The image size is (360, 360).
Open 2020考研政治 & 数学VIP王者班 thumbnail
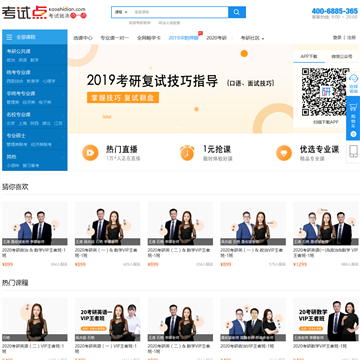coord(35,224)
